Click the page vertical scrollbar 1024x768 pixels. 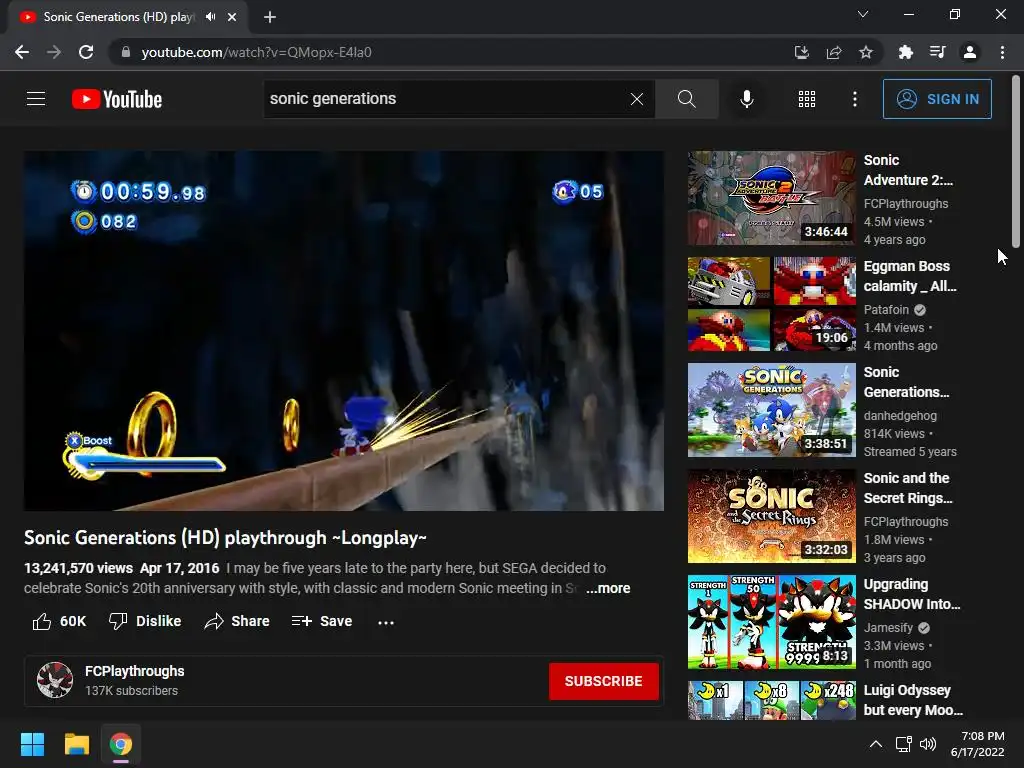[x=1016, y=163]
